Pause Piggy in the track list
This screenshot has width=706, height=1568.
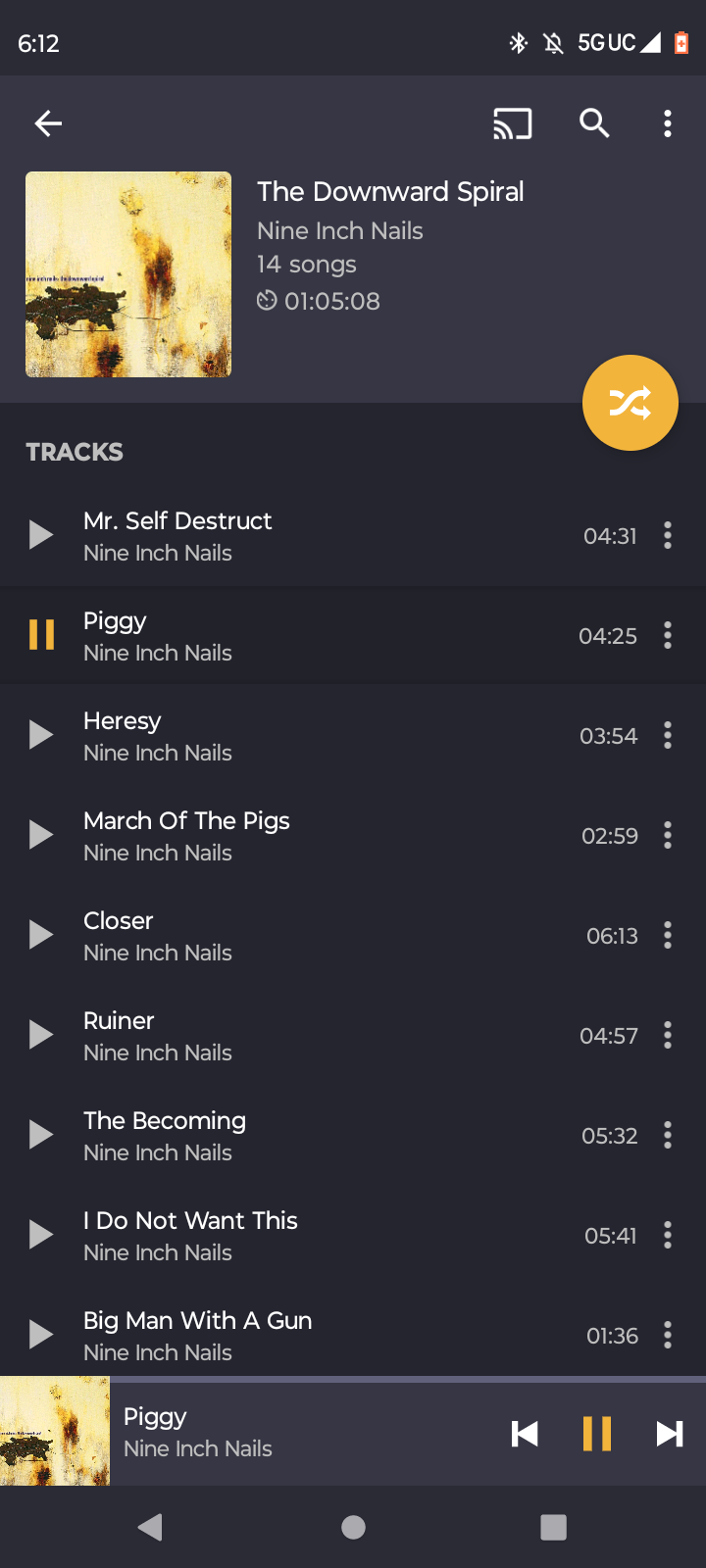pos(41,635)
